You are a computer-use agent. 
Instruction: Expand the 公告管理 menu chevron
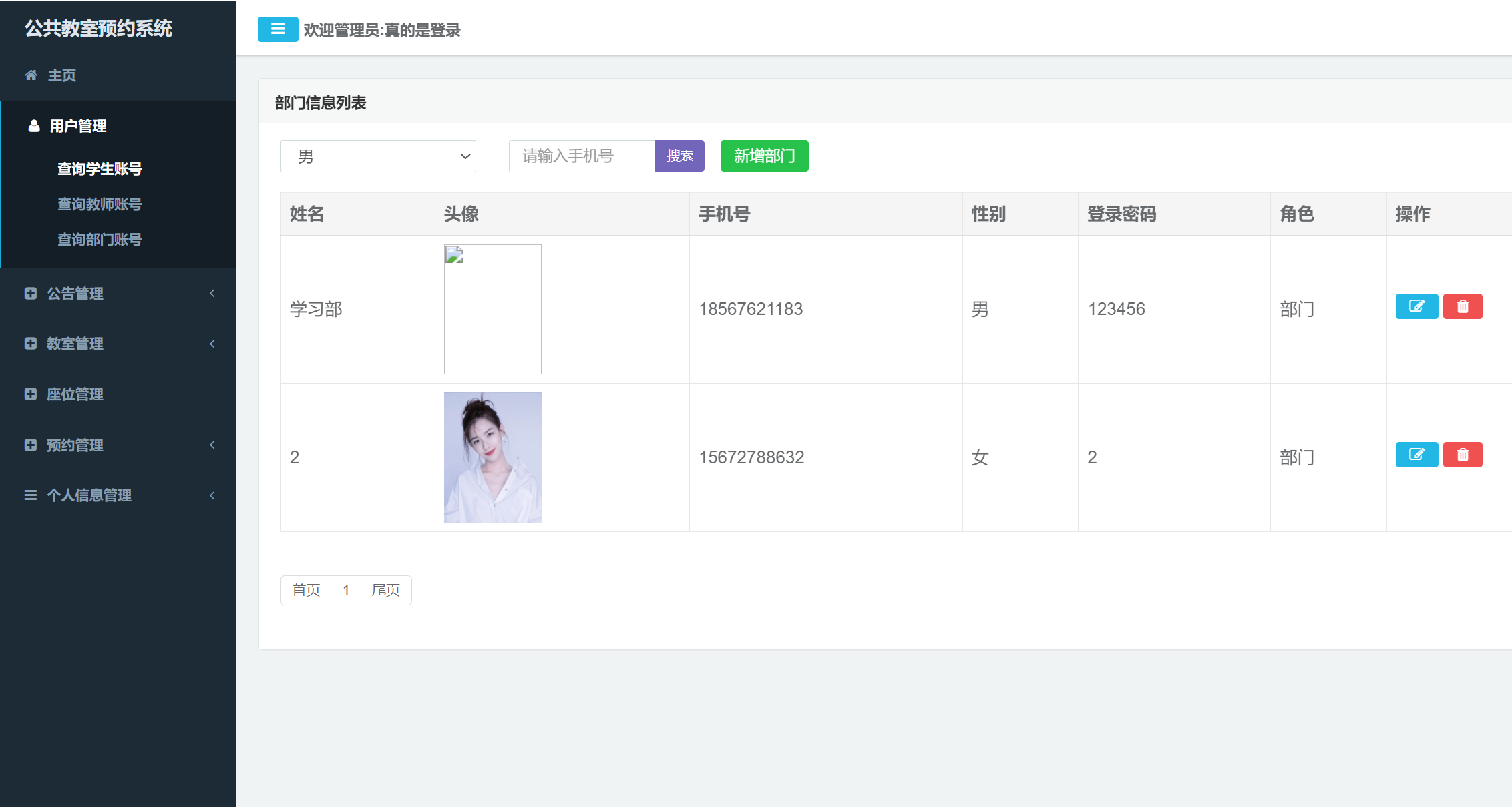(x=212, y=293)
